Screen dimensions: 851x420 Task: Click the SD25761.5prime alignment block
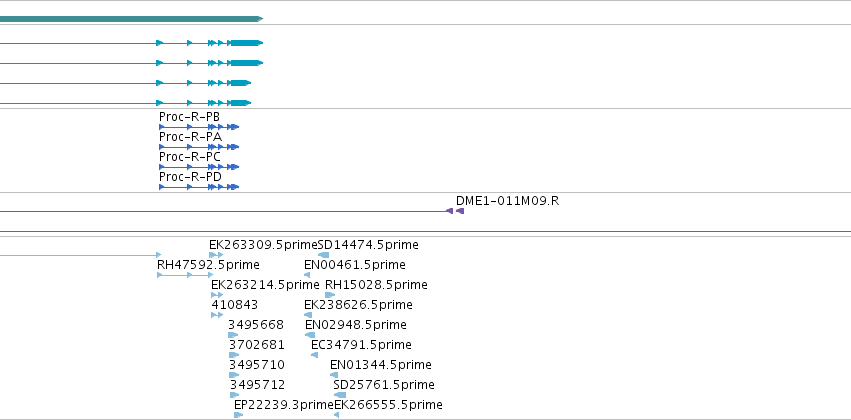coord(340,395)
